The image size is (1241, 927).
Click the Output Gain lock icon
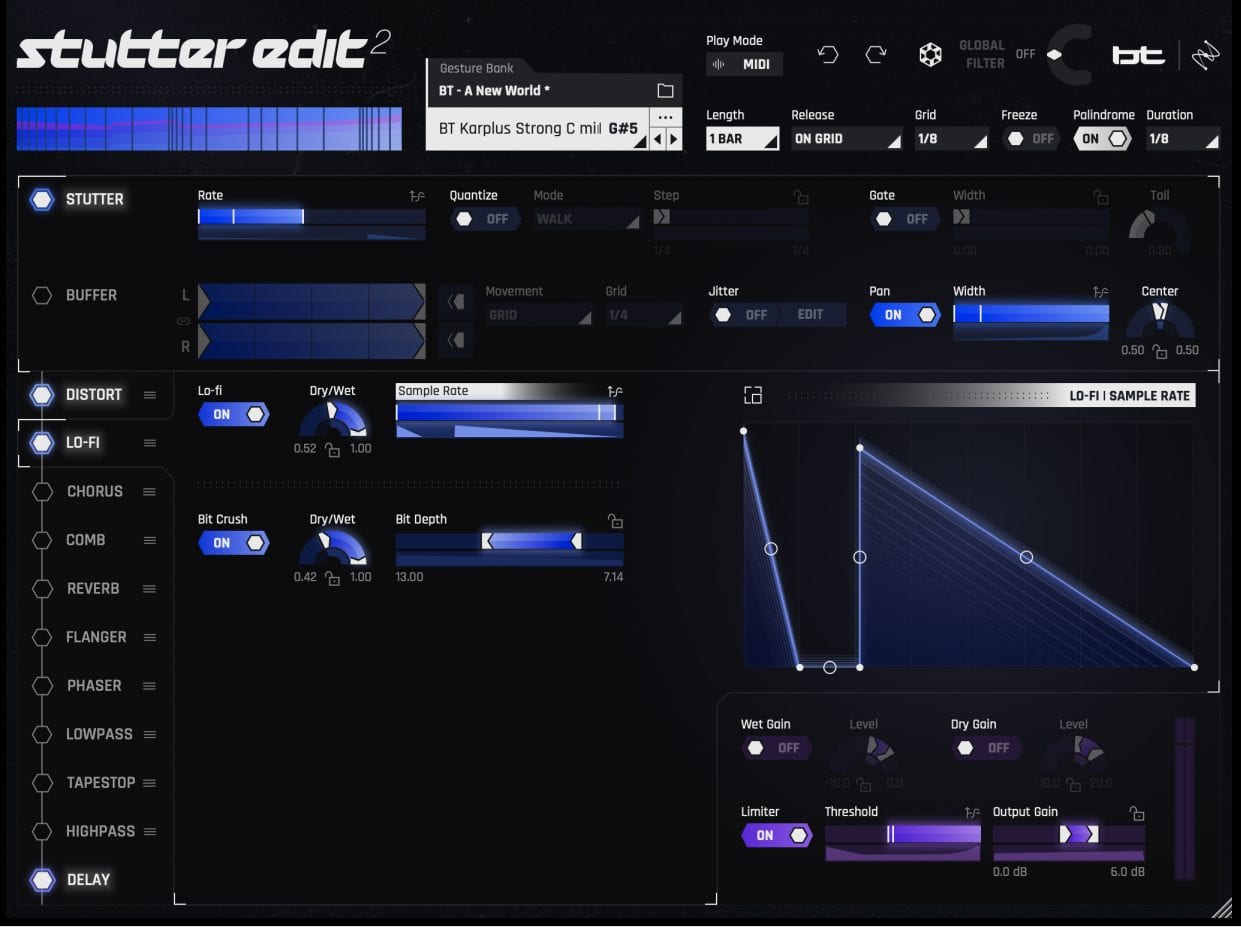pyautogui.click(x=1136, y=813)
